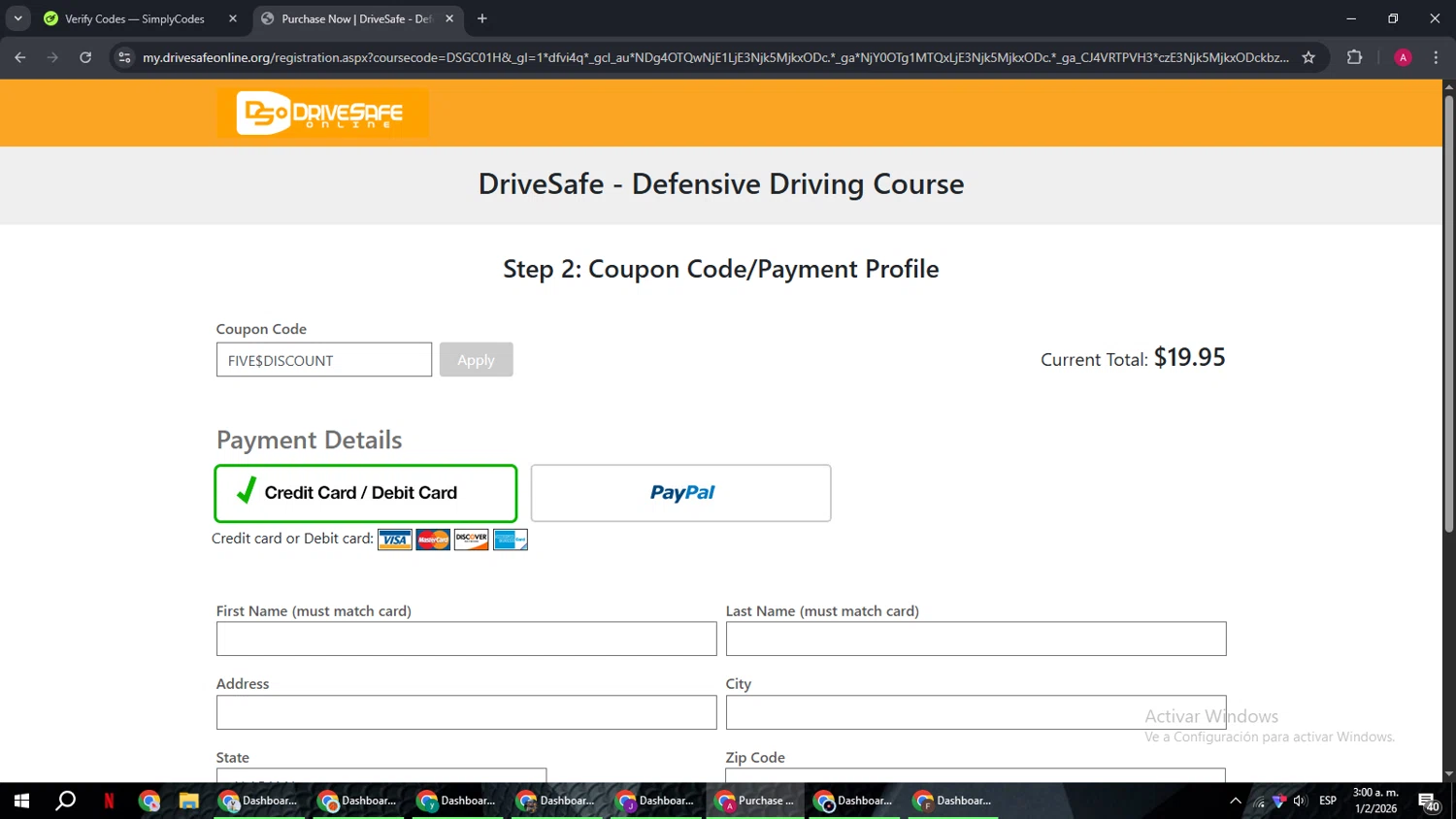Click the Coupon Code input field
Image resolution: width=1456 pixels, height=819 pixels.
tap(324, 360)
